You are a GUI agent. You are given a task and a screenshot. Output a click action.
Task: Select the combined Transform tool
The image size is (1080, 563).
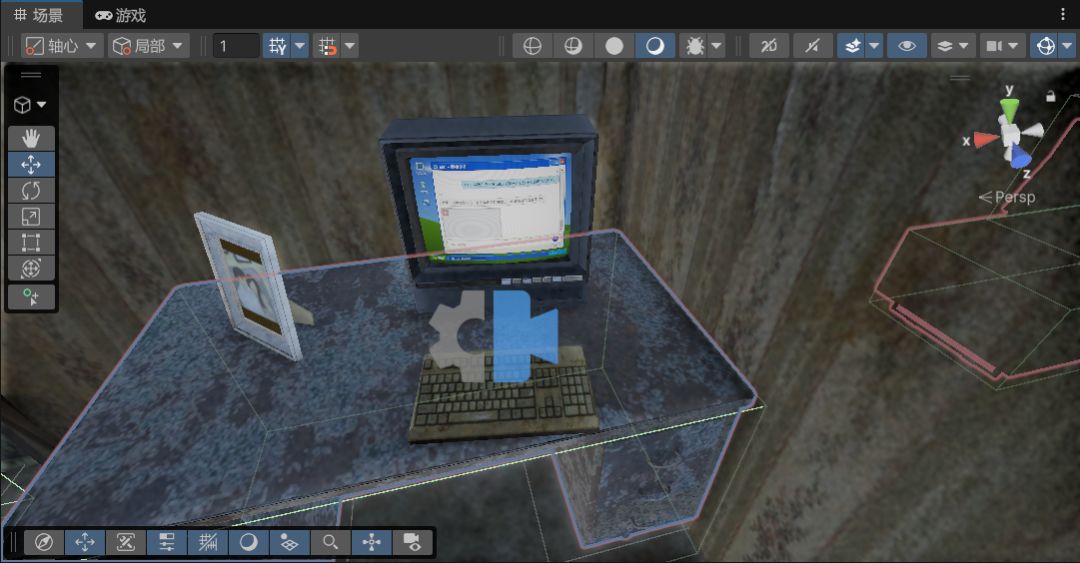point(31,269)
